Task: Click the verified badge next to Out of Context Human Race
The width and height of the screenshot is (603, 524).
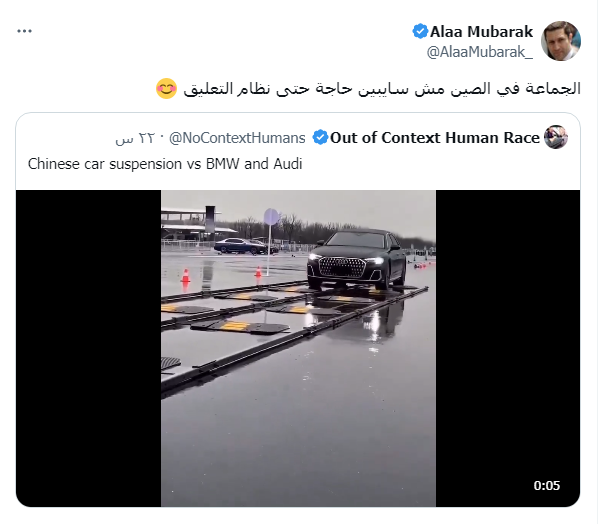Action: (320, 137)
